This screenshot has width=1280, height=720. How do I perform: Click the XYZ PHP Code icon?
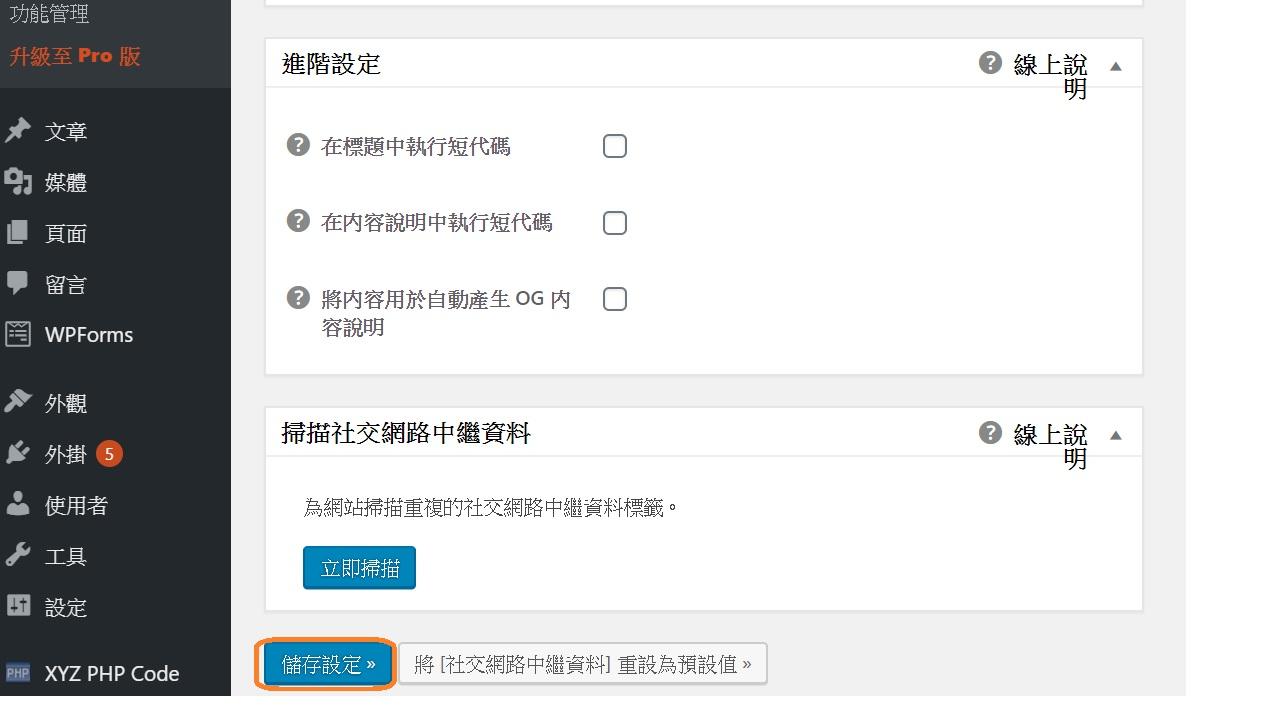tap(18, 673)
